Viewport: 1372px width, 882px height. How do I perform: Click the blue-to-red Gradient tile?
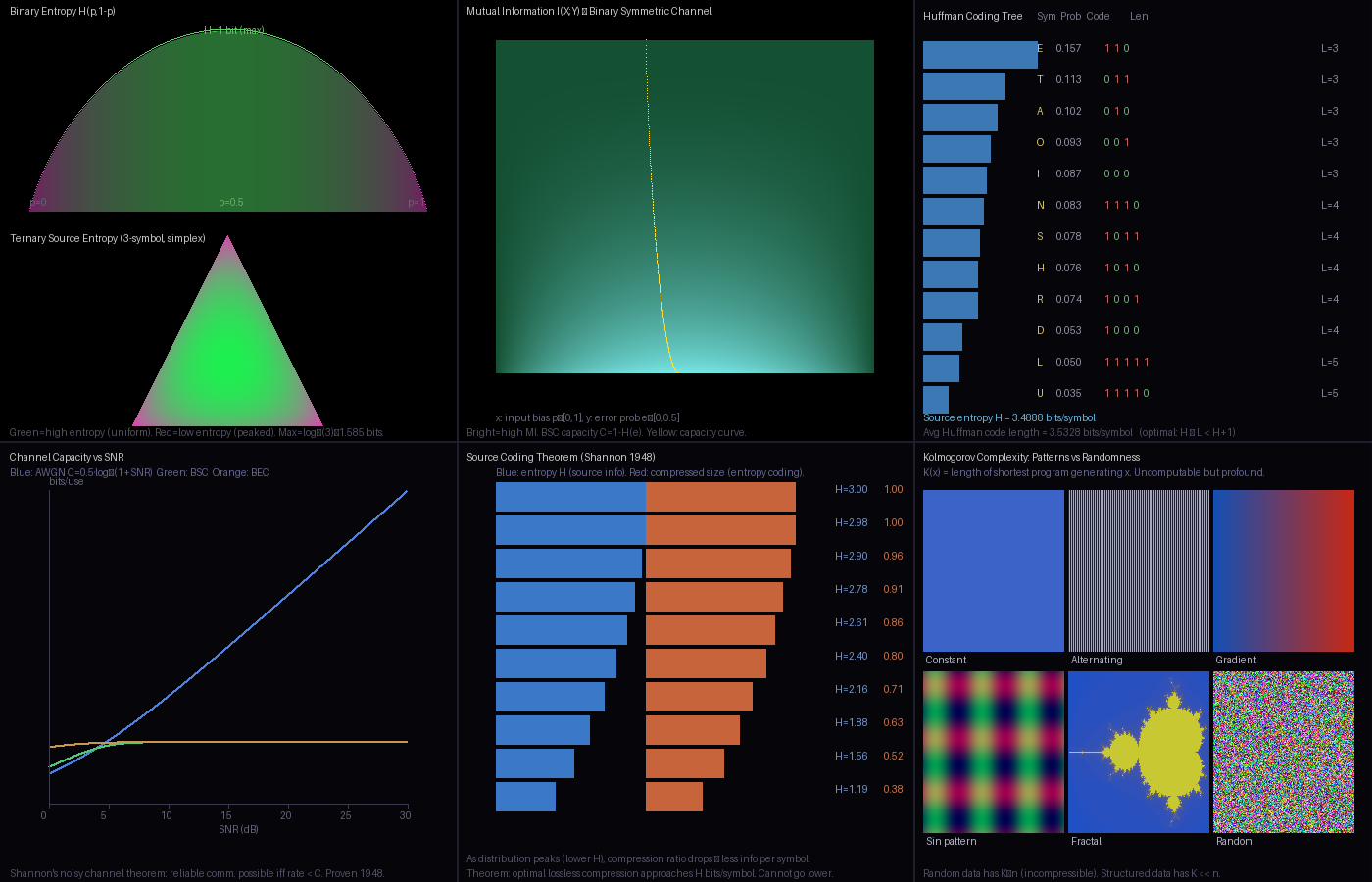click(1283, 570)
